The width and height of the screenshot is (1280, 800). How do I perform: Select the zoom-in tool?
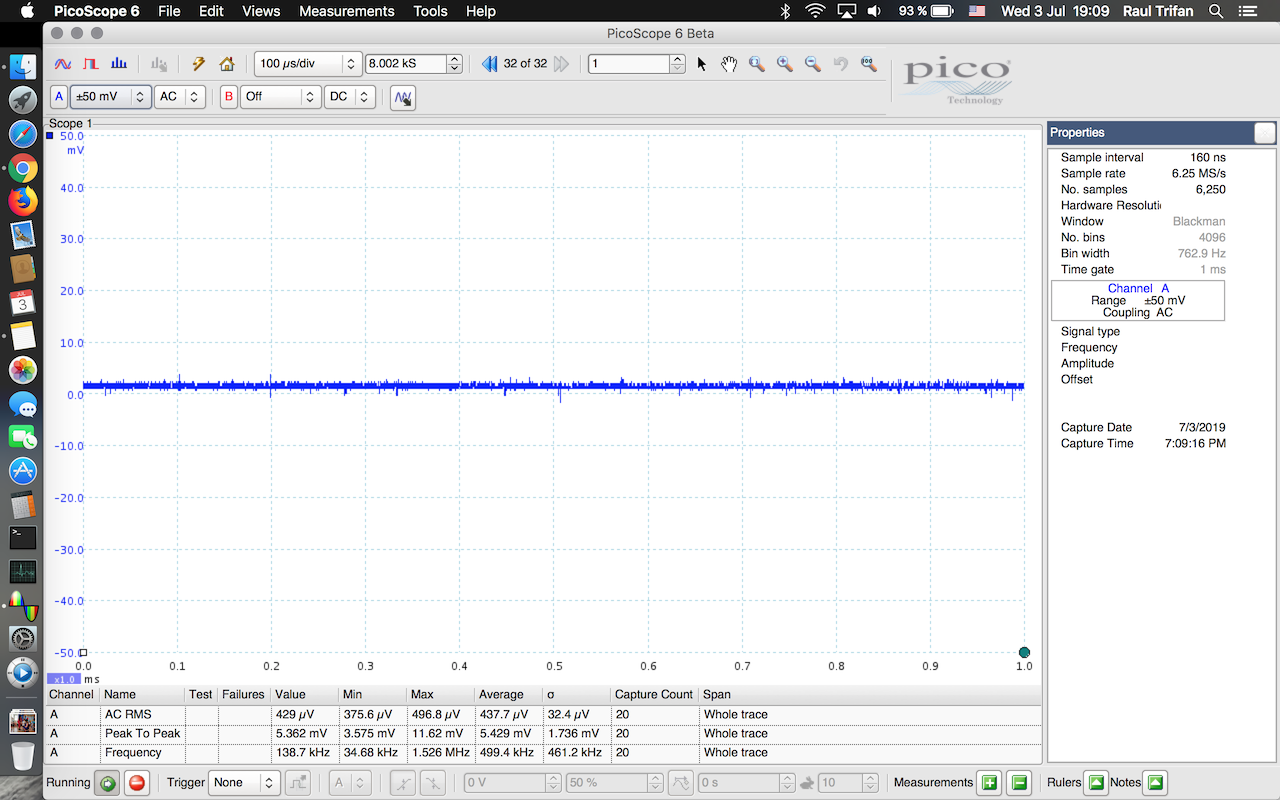(785, 64)
